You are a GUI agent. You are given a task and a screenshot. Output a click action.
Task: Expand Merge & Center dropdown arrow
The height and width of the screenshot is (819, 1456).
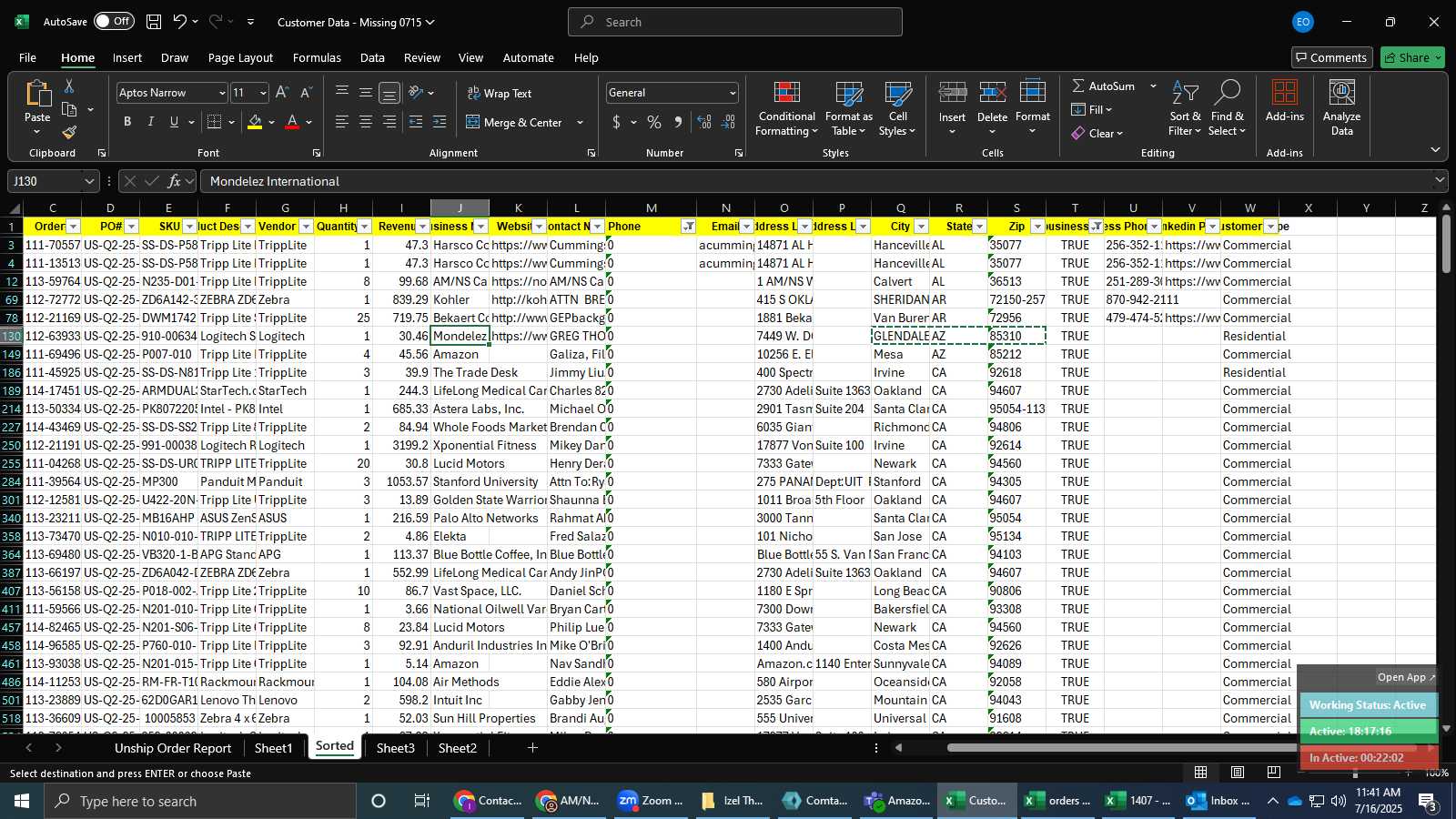(x=580, y=122)
